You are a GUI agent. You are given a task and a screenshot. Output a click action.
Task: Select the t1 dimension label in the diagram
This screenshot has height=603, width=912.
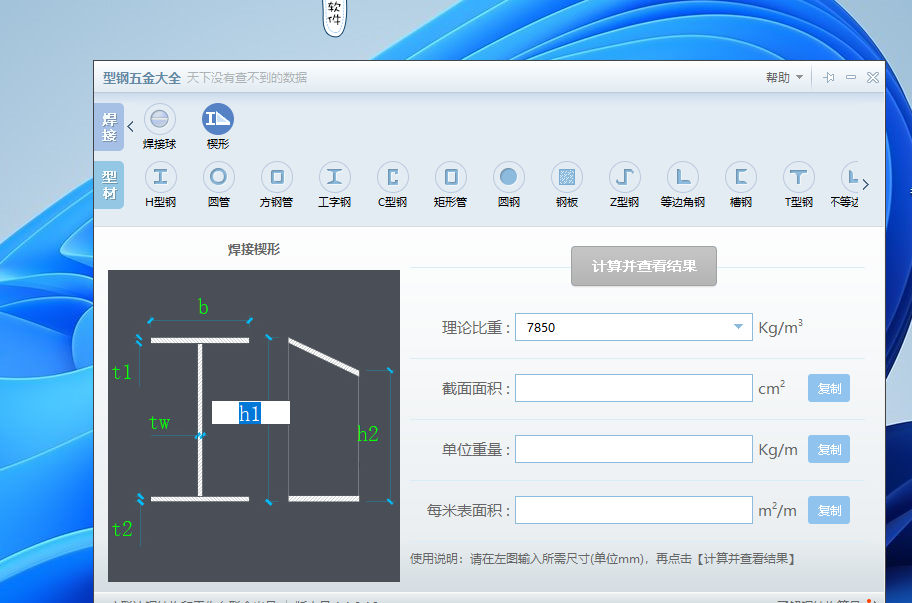click(x=122, y=372)
